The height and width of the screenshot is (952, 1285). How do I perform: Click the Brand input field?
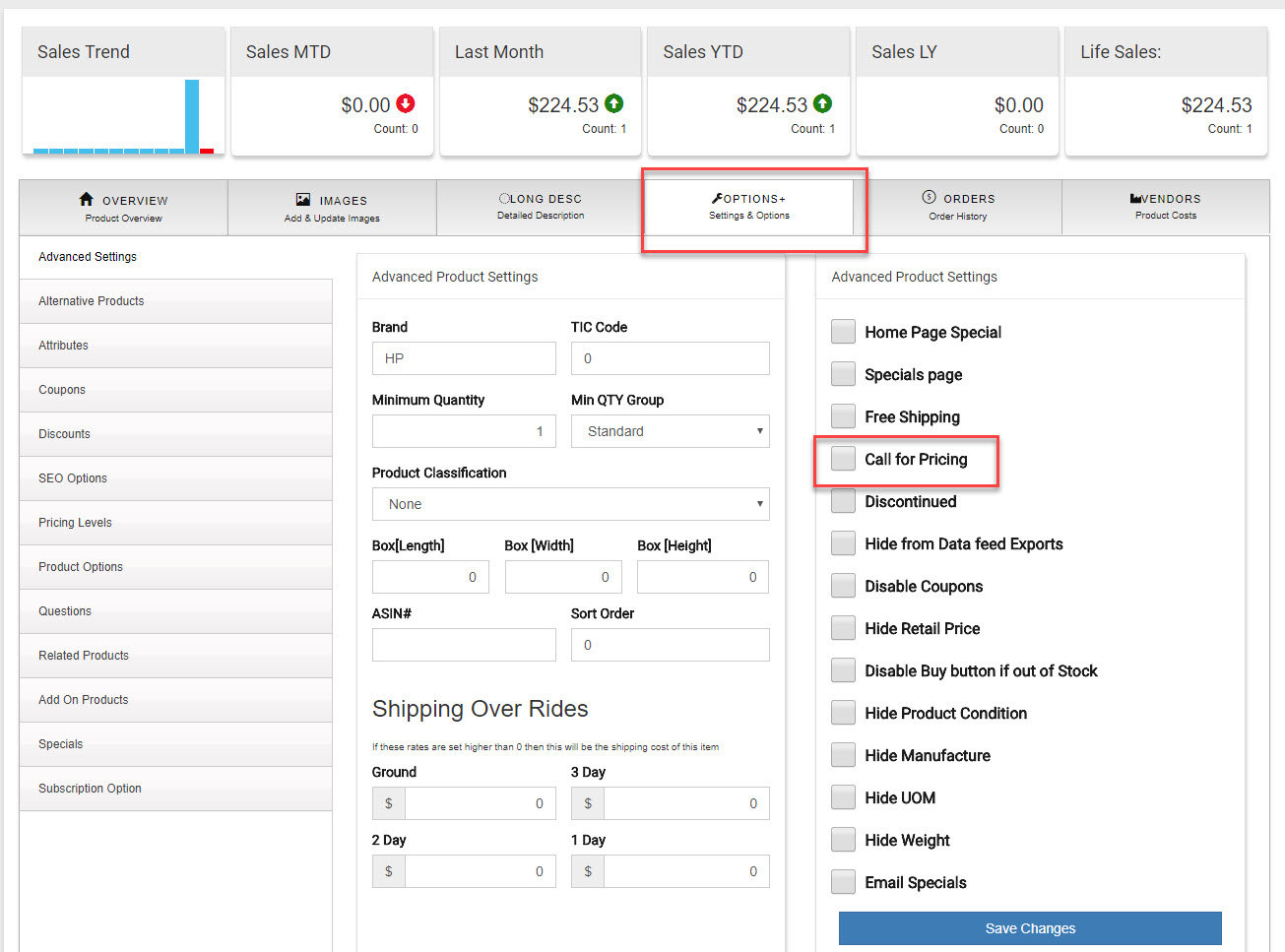[464, 358]
